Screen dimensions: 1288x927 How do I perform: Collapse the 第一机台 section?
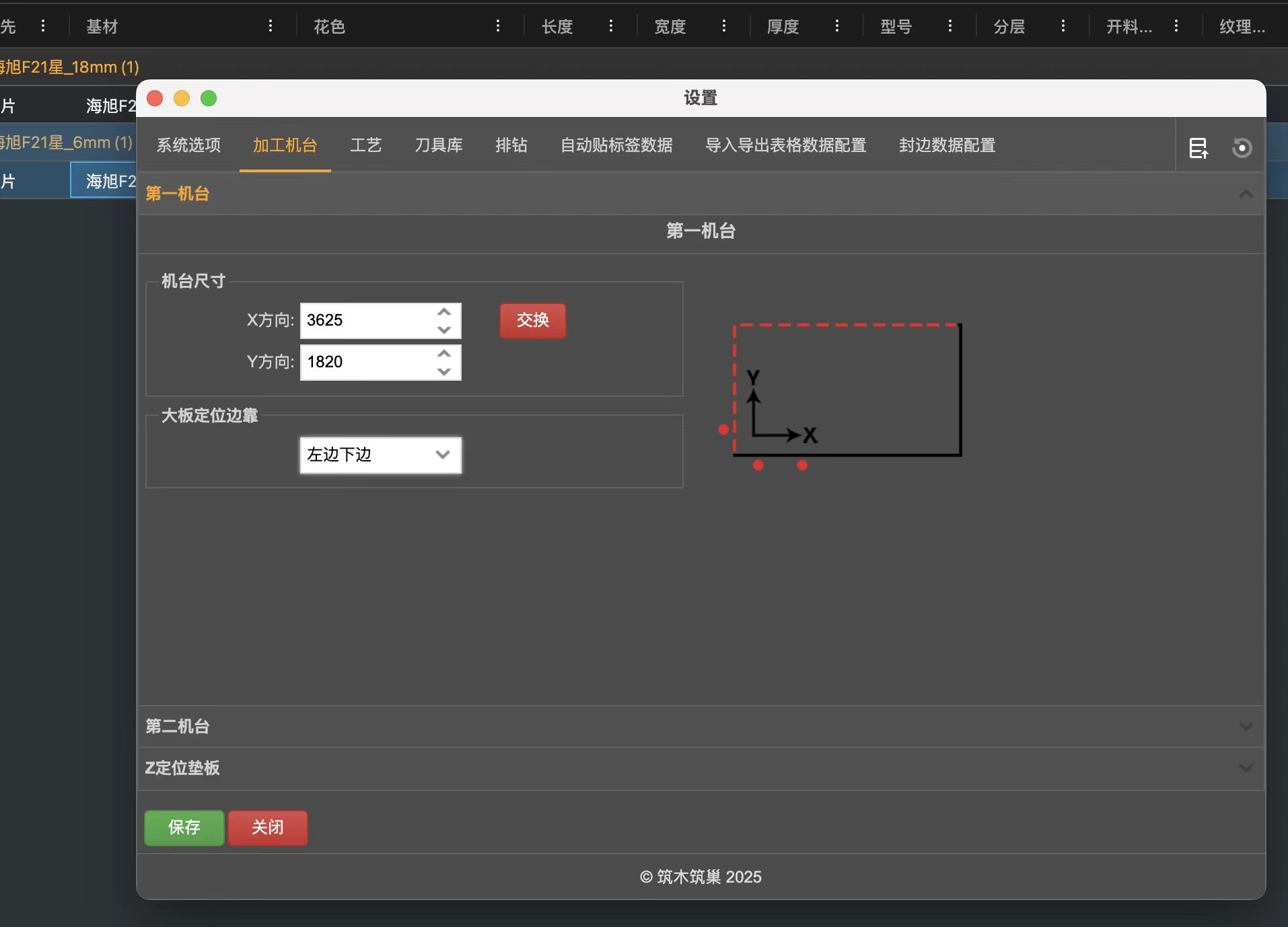[1245, 194]
